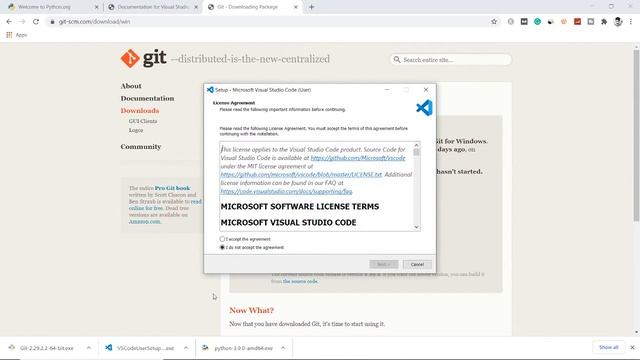The height and width of the screenshot is (360, 640).
Task: Click license text scrollbar up arrow
Action: coord(416,145)
